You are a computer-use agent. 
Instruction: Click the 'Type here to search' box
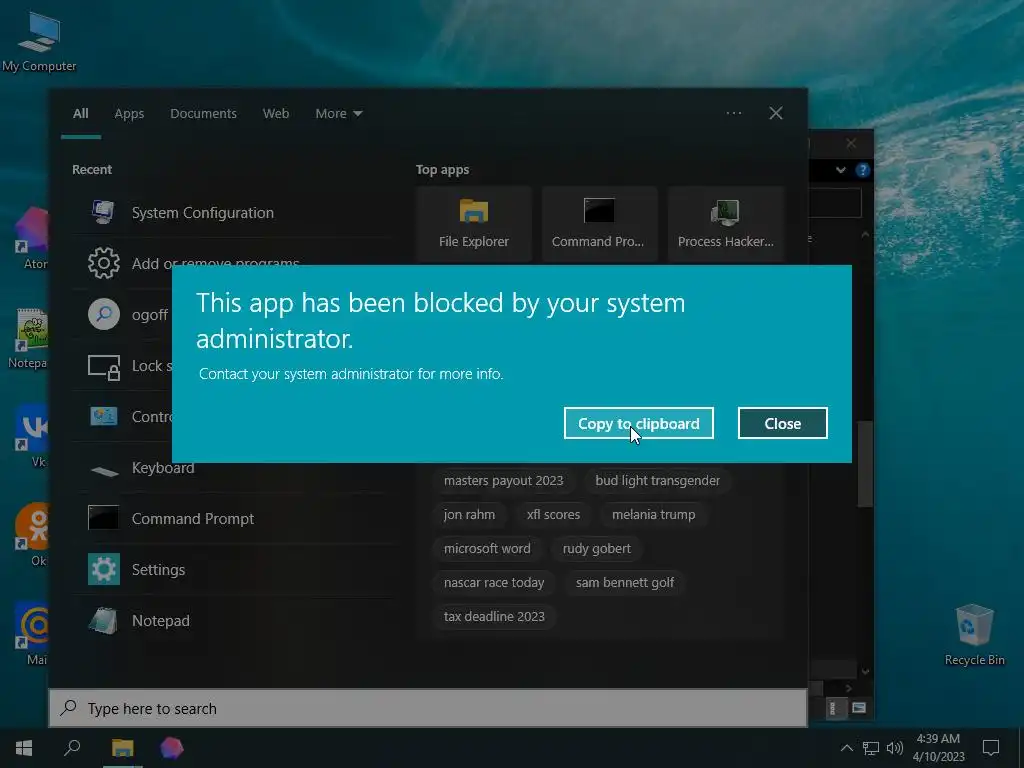[428, 708]
